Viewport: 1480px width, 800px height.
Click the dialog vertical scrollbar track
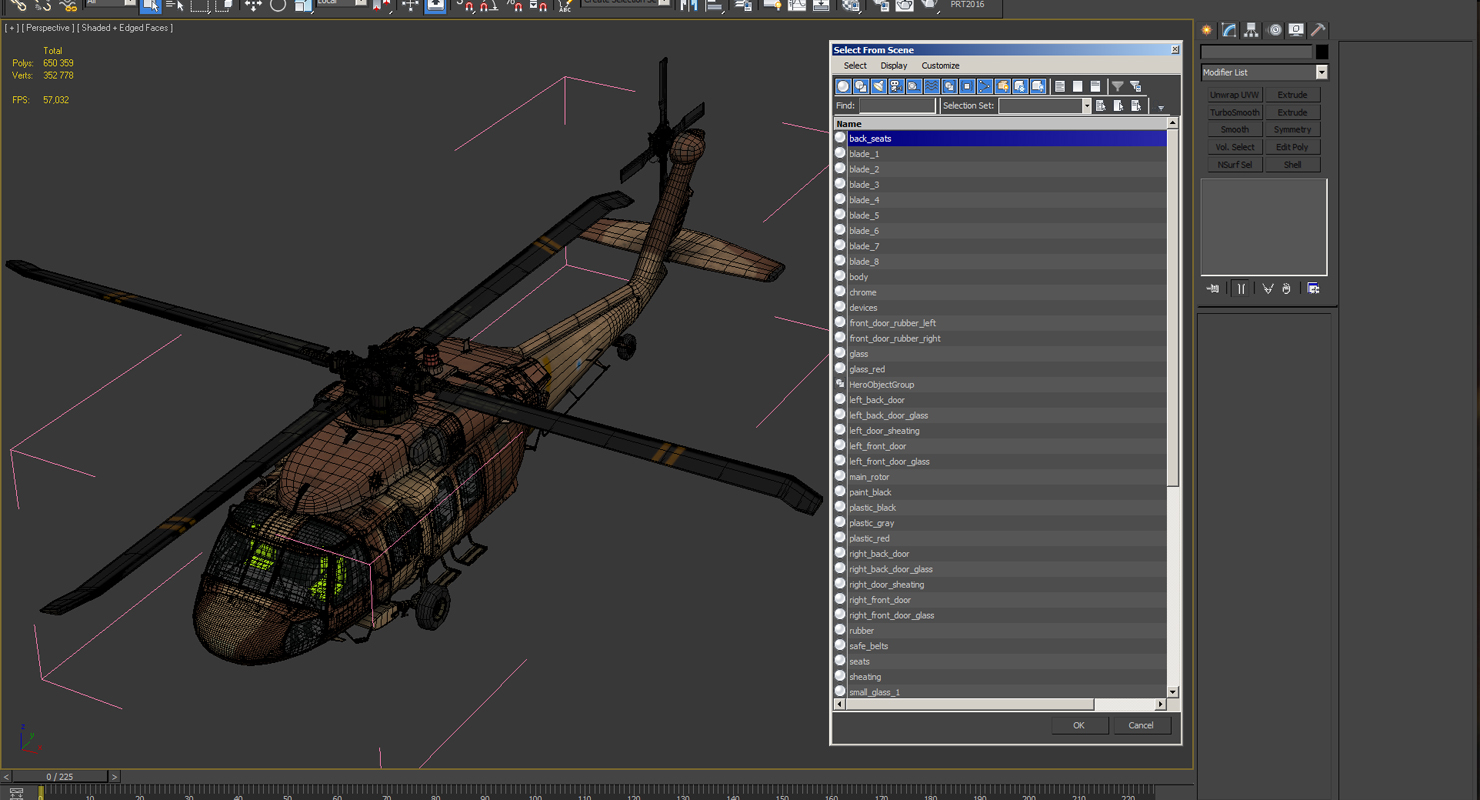click(1173, 585)
